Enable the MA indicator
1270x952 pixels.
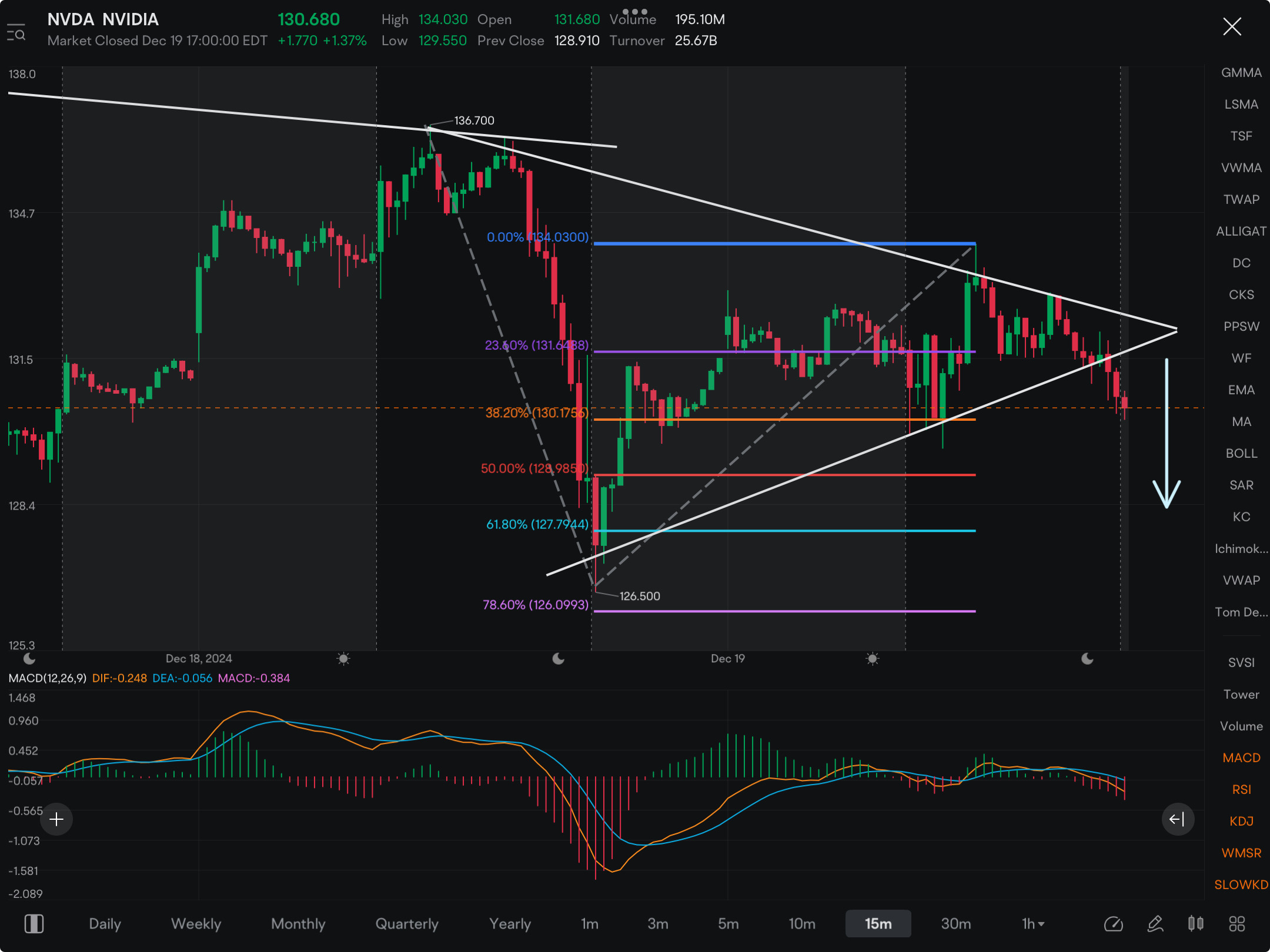[1241, 421]
